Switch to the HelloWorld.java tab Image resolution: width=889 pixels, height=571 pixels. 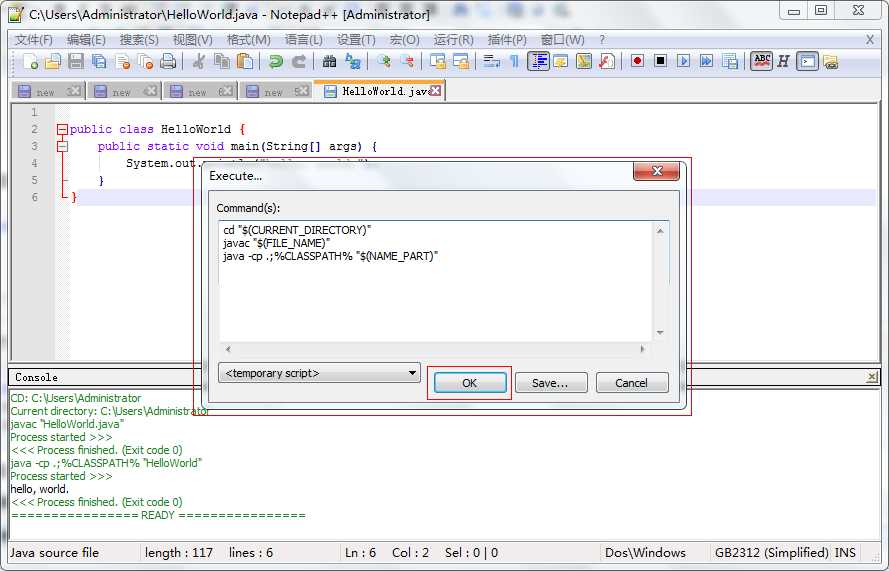[x=380, y=91]
